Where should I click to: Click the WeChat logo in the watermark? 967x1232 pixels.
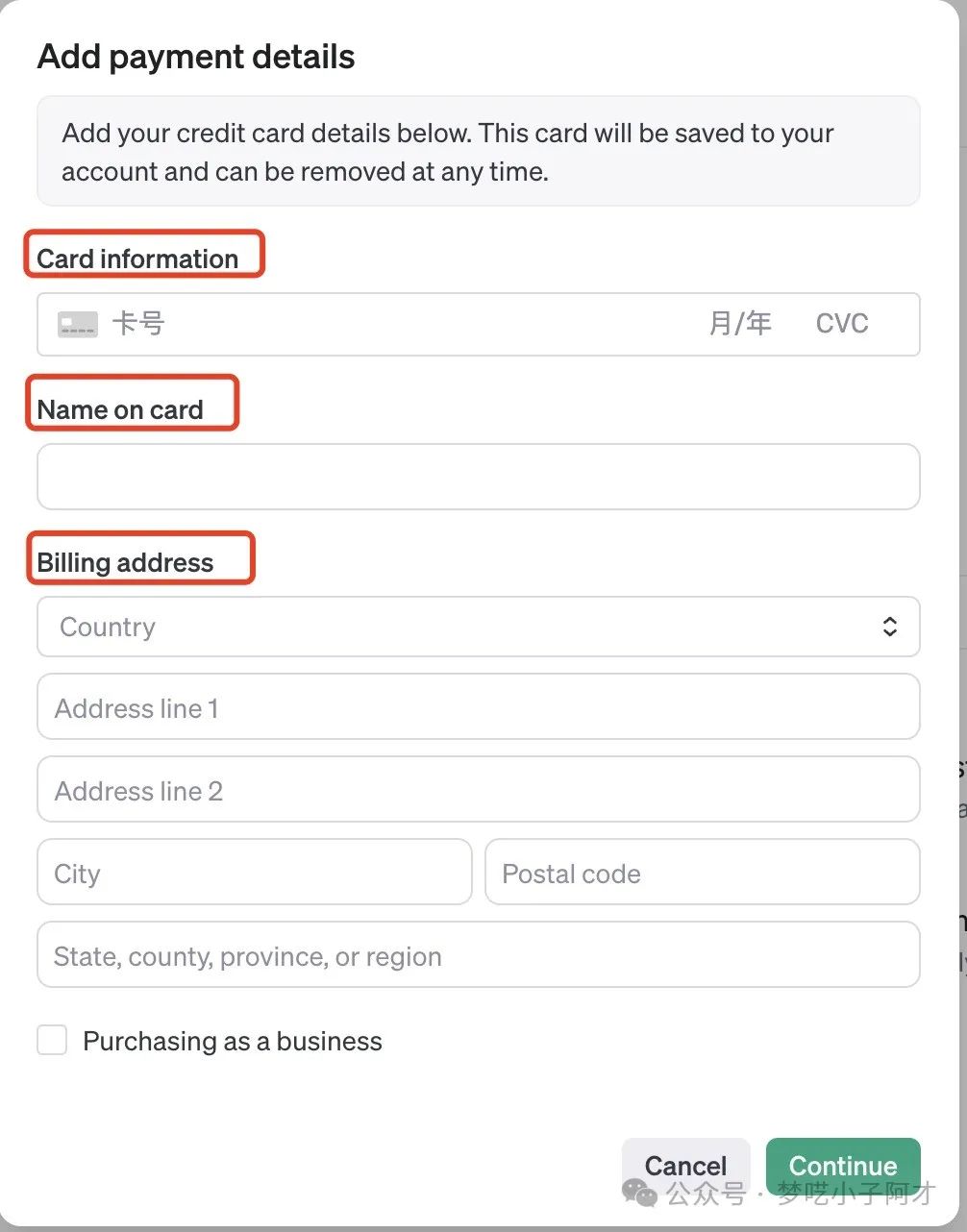click(640, 1193)
